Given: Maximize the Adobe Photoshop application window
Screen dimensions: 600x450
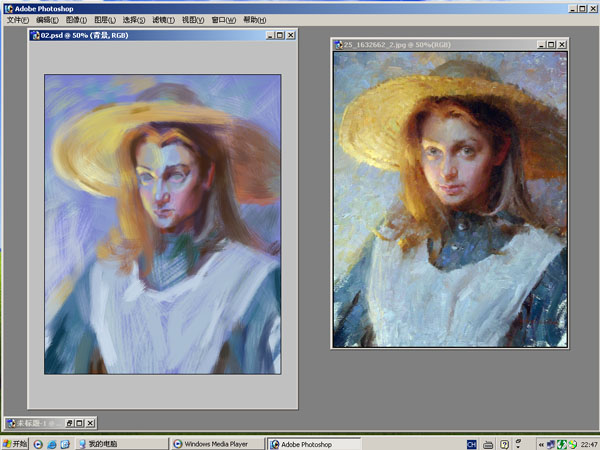Looking at the screenshot, I should 582,8.
